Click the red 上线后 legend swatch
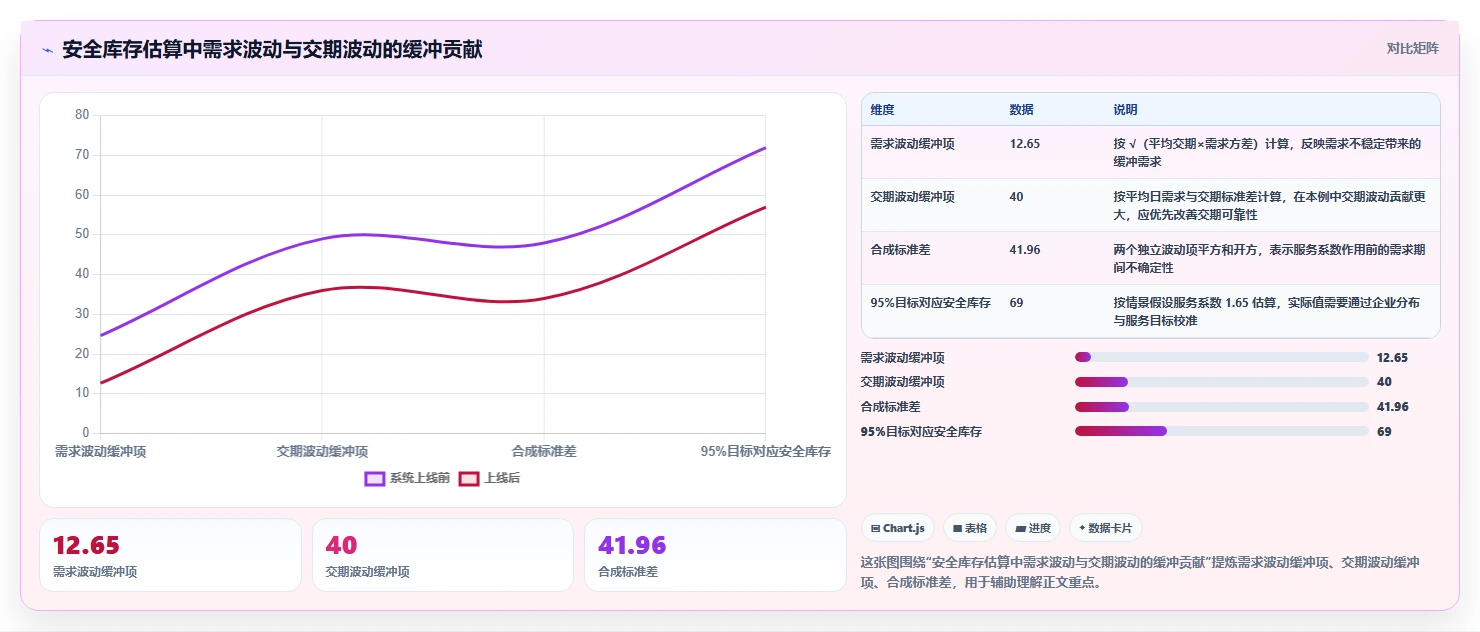 [469, 479]
